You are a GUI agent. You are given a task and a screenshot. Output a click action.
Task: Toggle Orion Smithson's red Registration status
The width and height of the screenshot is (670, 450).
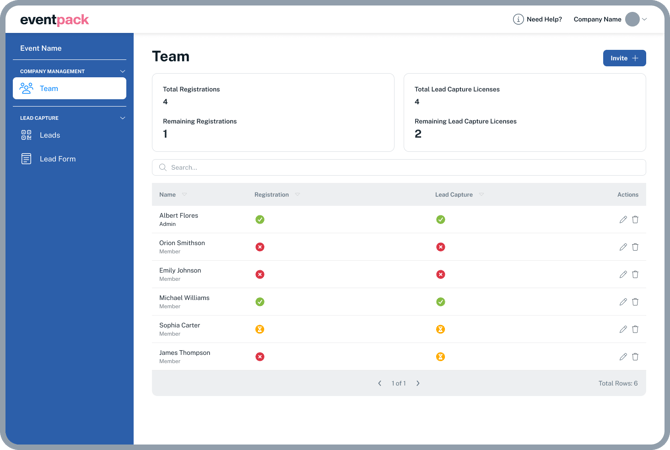pos(260,247)
